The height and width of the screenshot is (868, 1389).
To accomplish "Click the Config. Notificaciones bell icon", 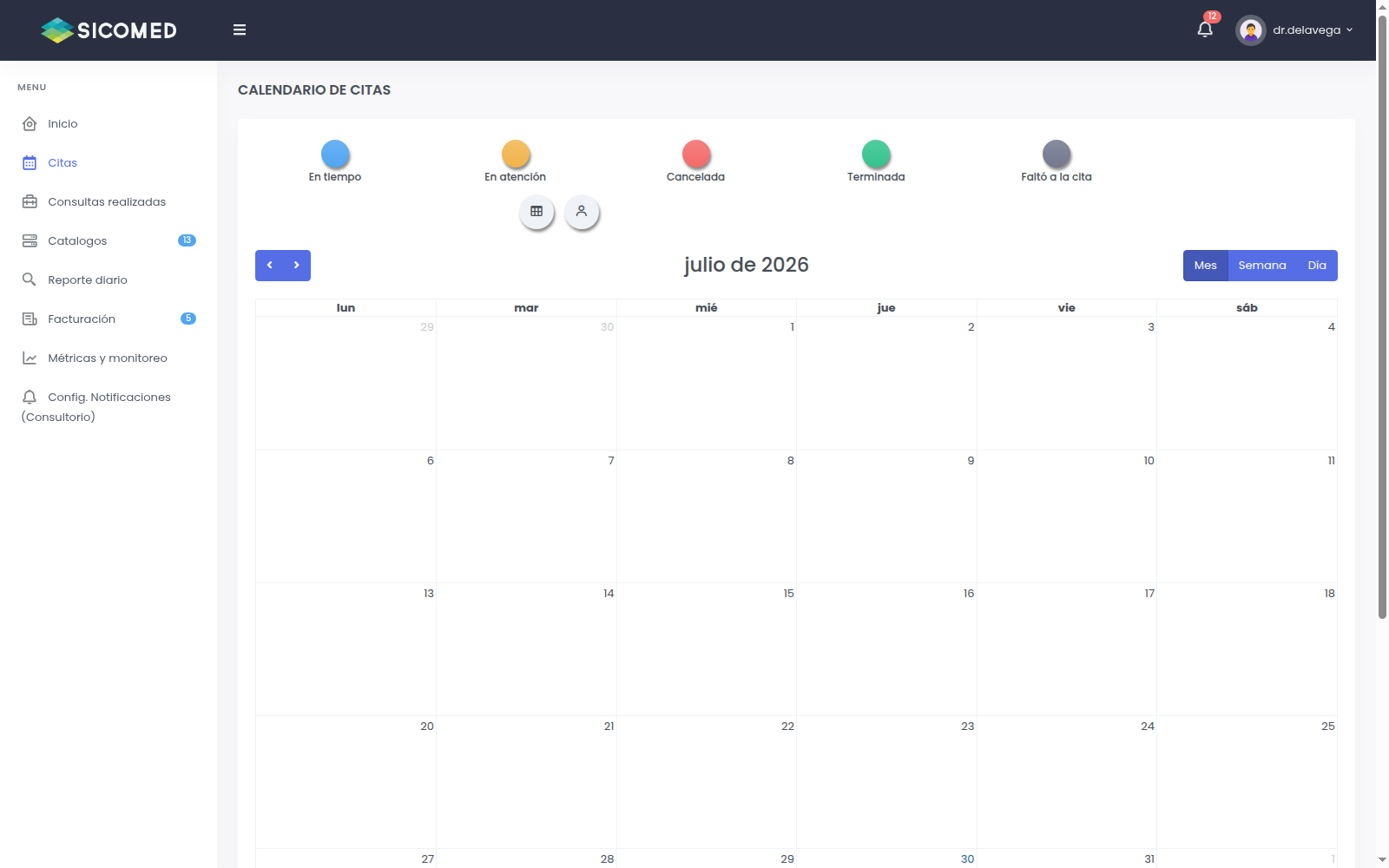I will pyautogui.click(x=30, y=398).
